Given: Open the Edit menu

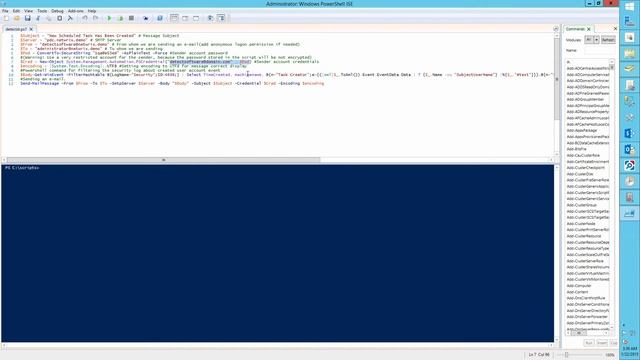Looking at the screenshot, I should pos(16,11).
